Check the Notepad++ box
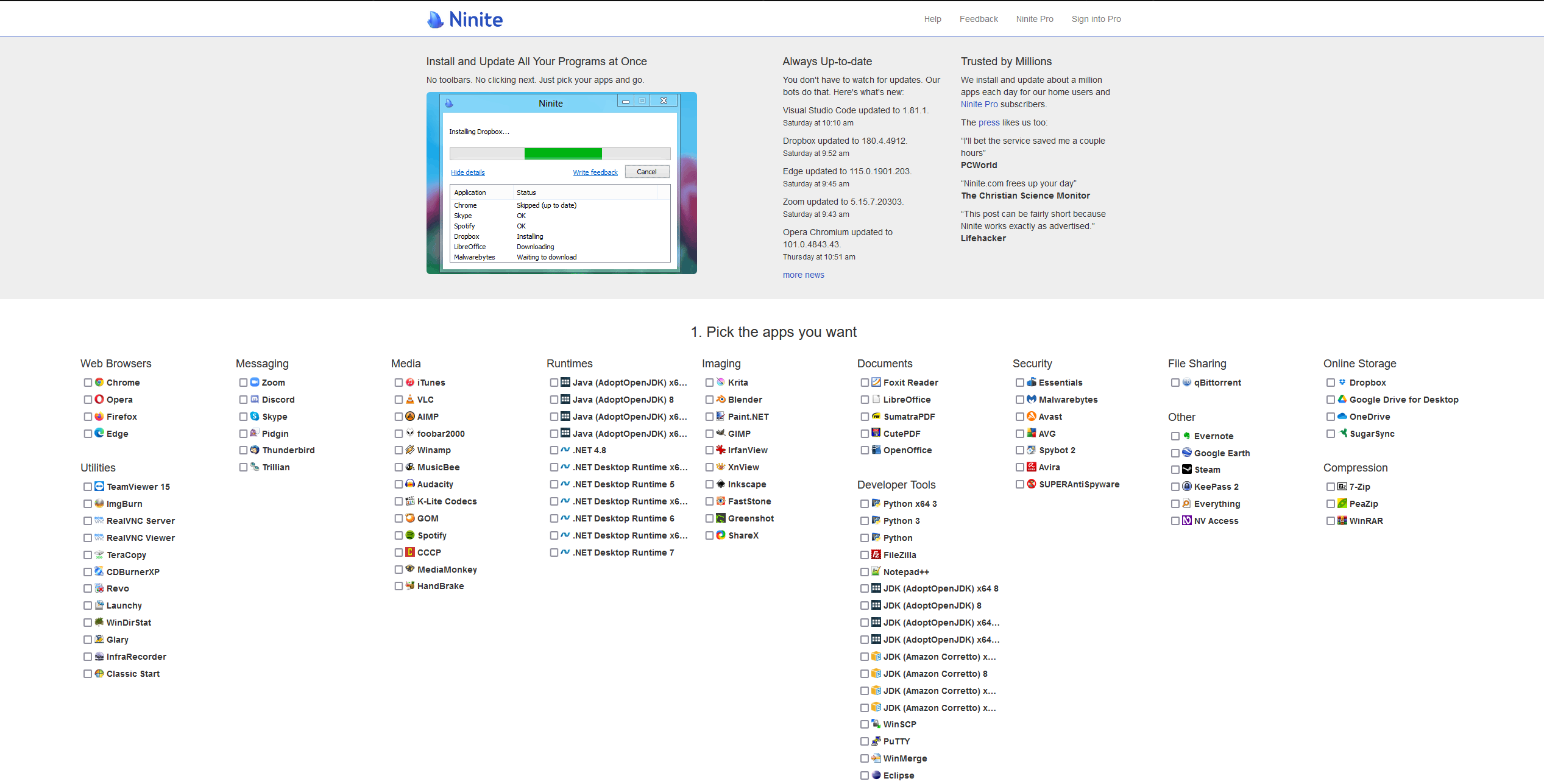Screen dimensions: 1544x784 (865, 572)
